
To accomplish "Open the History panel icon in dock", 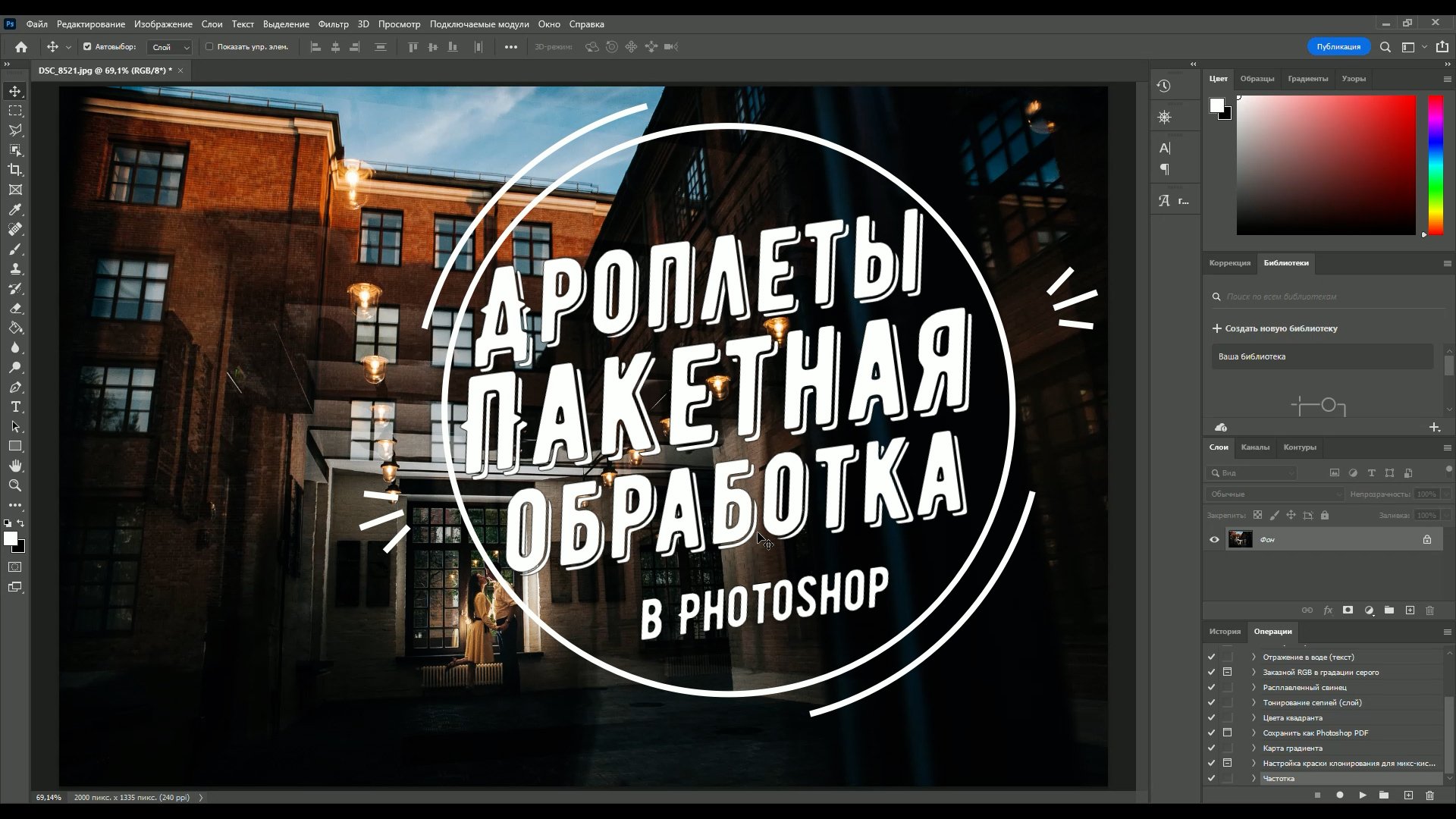I will (x=1164, y=86).
